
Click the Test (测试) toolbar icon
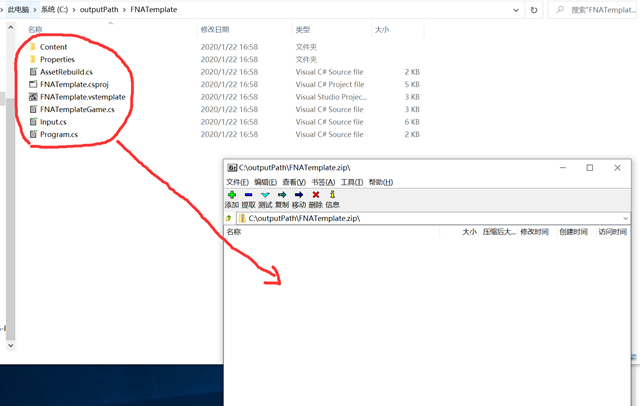coord(265,195)
